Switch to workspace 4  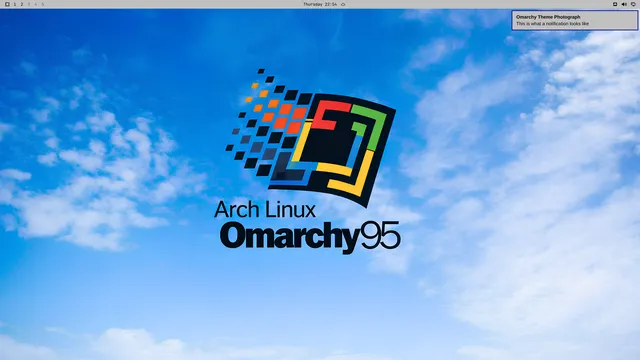click(x=36, y=4)
